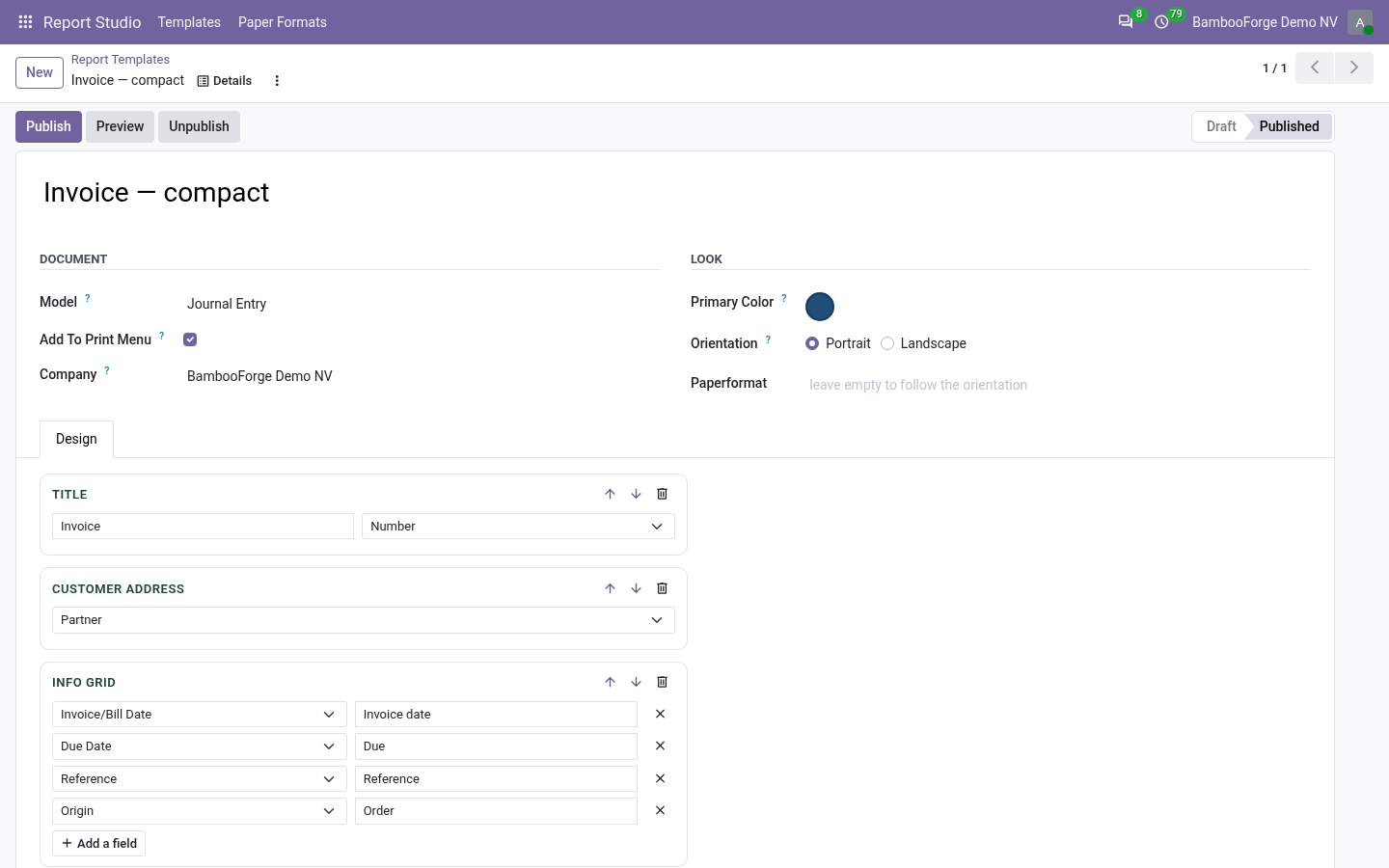Select Landscape orientation
The height and width of the screenshot is (868, 1389).
click(x=887, y=343)
